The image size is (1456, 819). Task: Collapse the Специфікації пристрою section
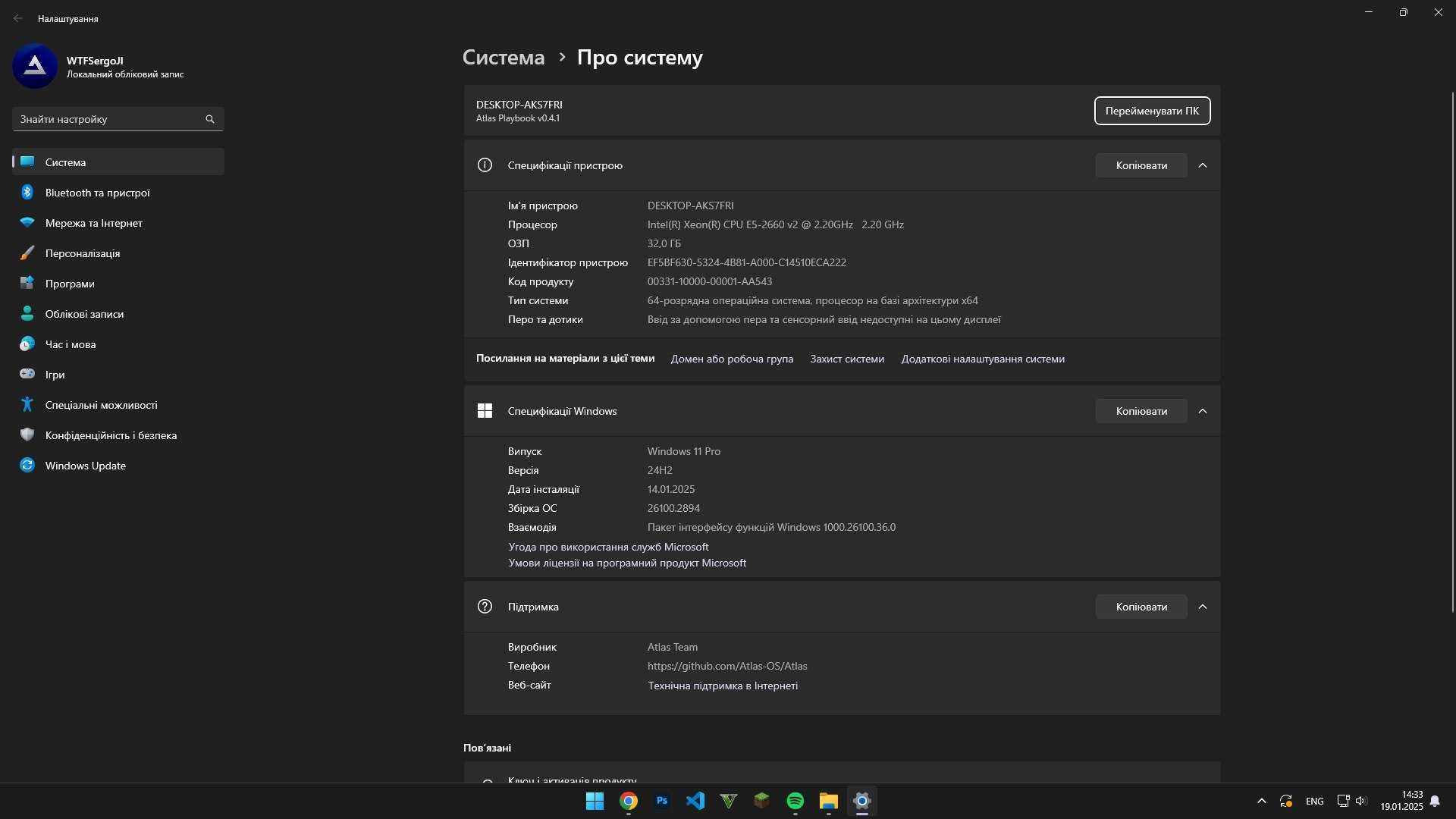pos(1203,165)
